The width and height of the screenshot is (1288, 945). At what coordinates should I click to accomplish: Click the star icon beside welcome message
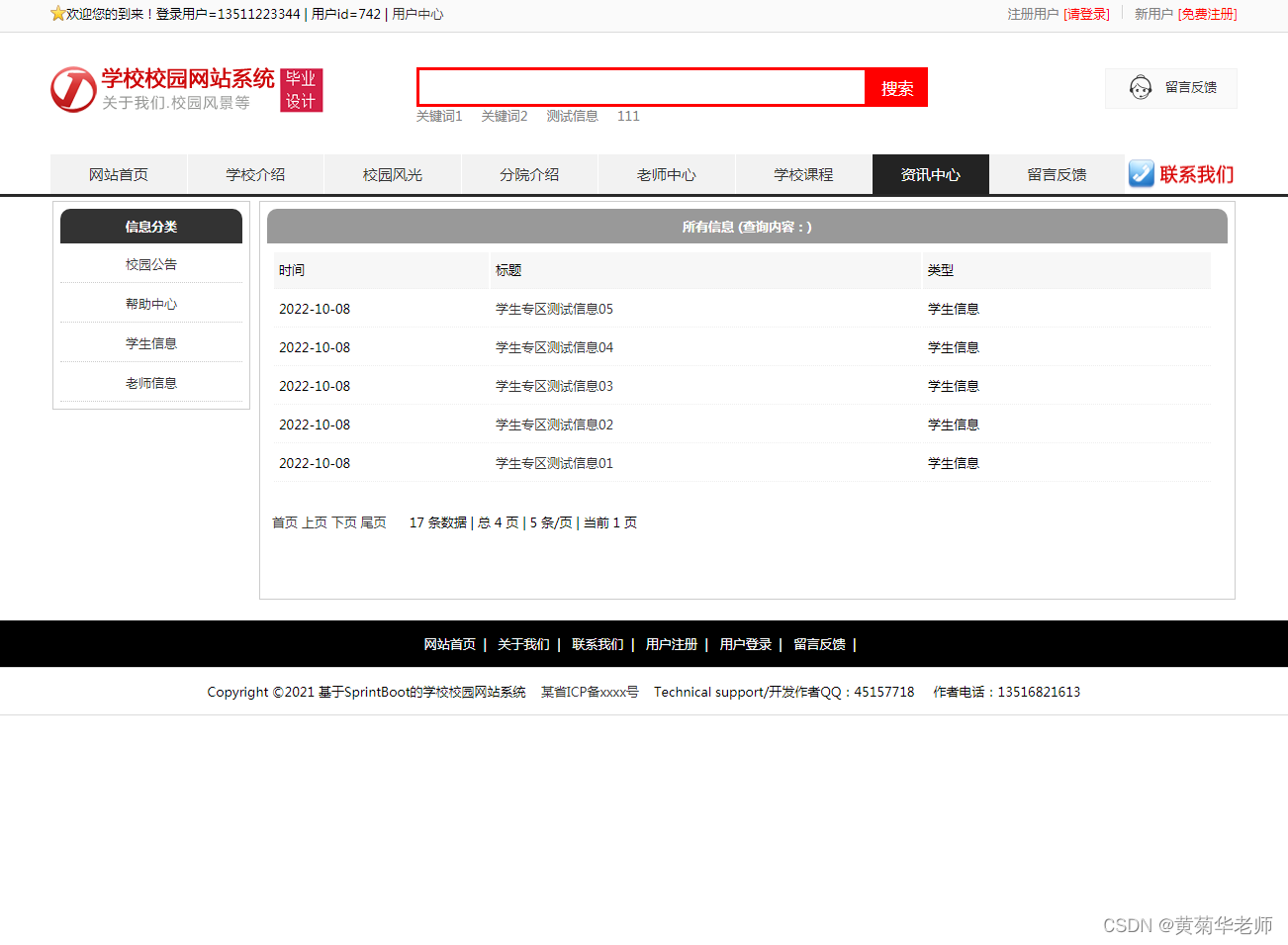point(57,14)
